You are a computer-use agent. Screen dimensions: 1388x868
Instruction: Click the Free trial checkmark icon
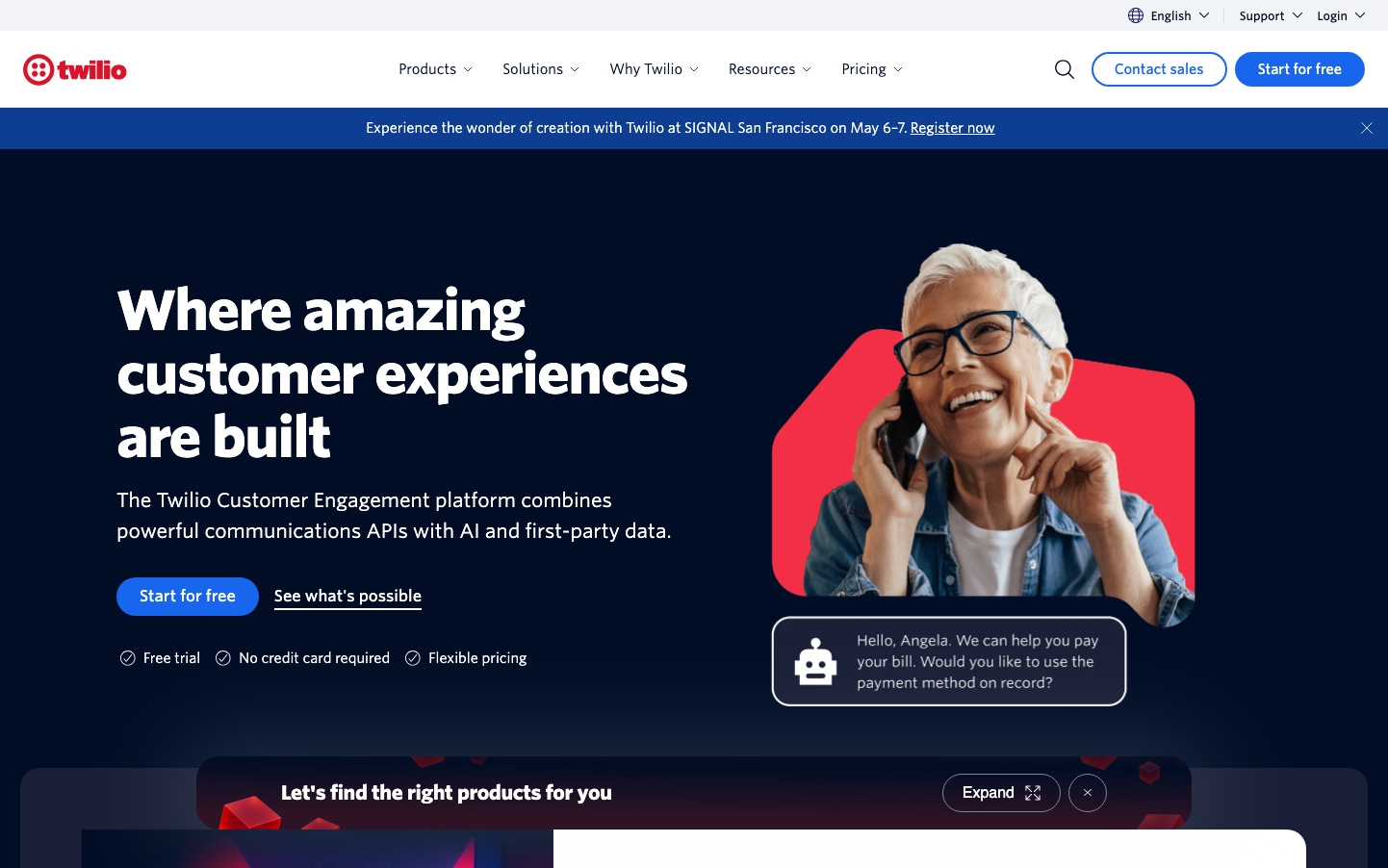[127, 658]
